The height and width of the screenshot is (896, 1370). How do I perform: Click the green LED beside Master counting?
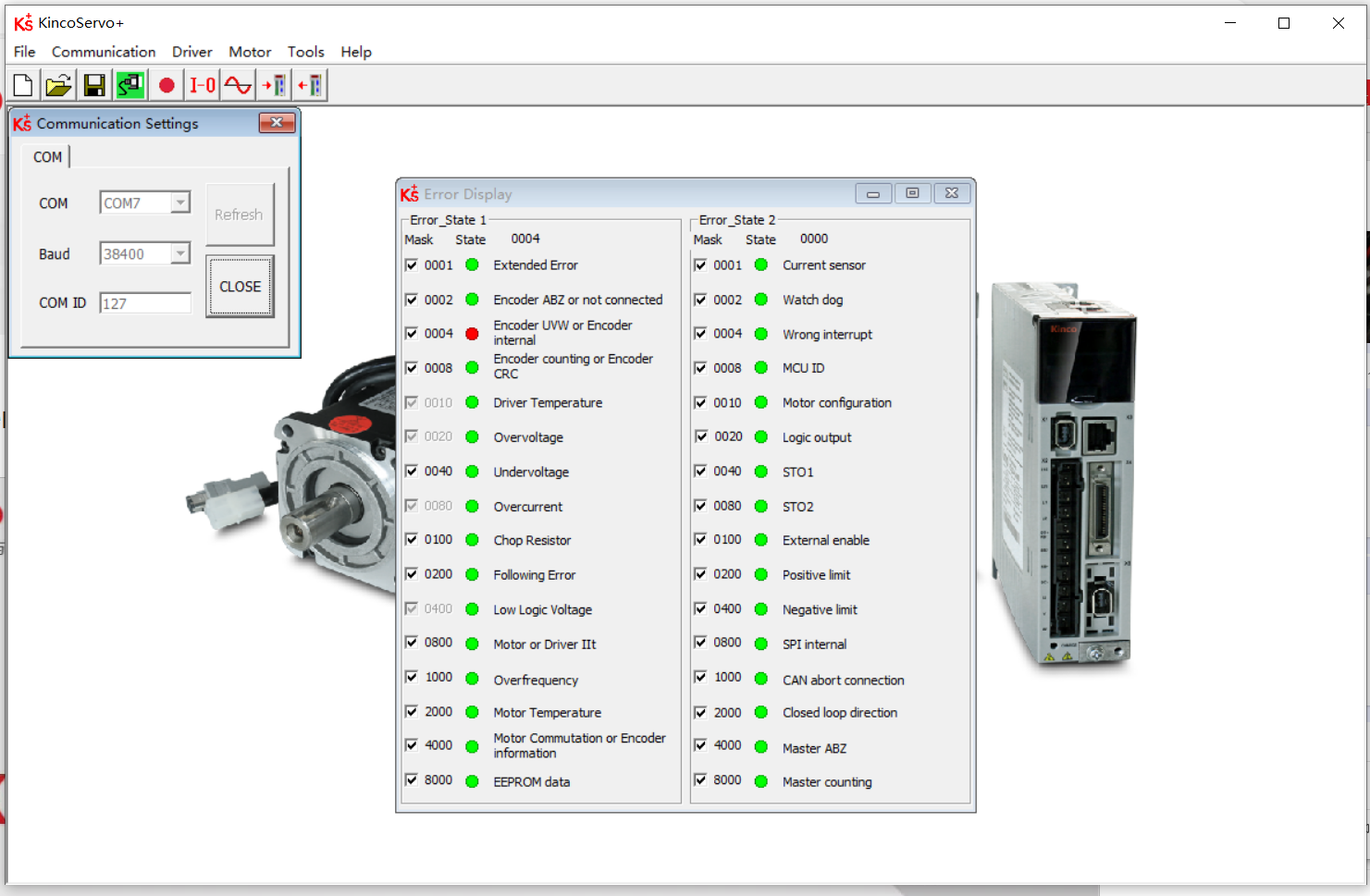761,781
